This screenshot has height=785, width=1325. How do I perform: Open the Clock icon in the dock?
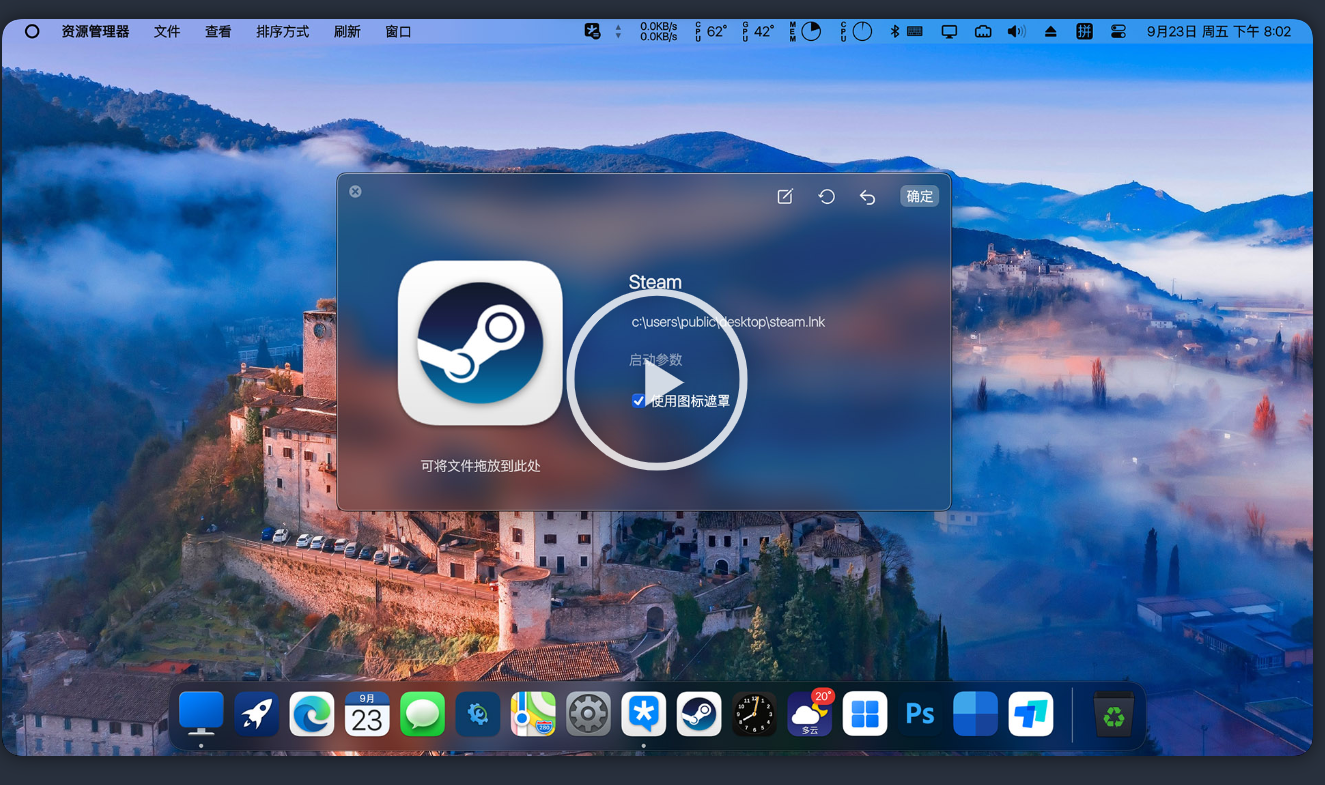click(754, 715)
